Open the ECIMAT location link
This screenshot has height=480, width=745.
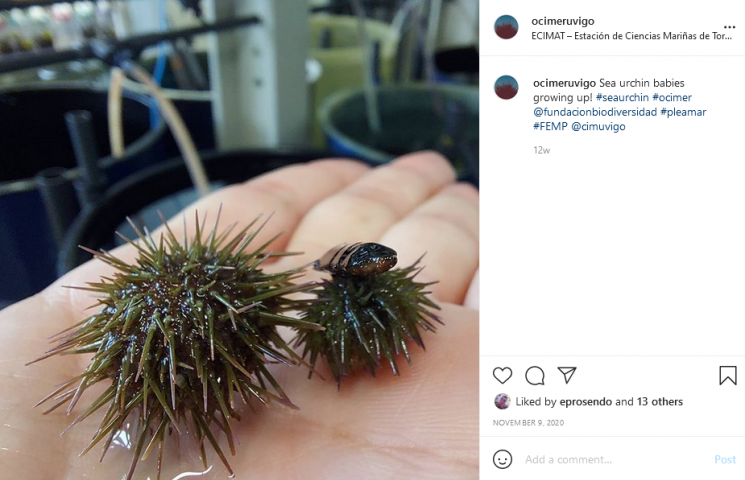click(631, 36)
